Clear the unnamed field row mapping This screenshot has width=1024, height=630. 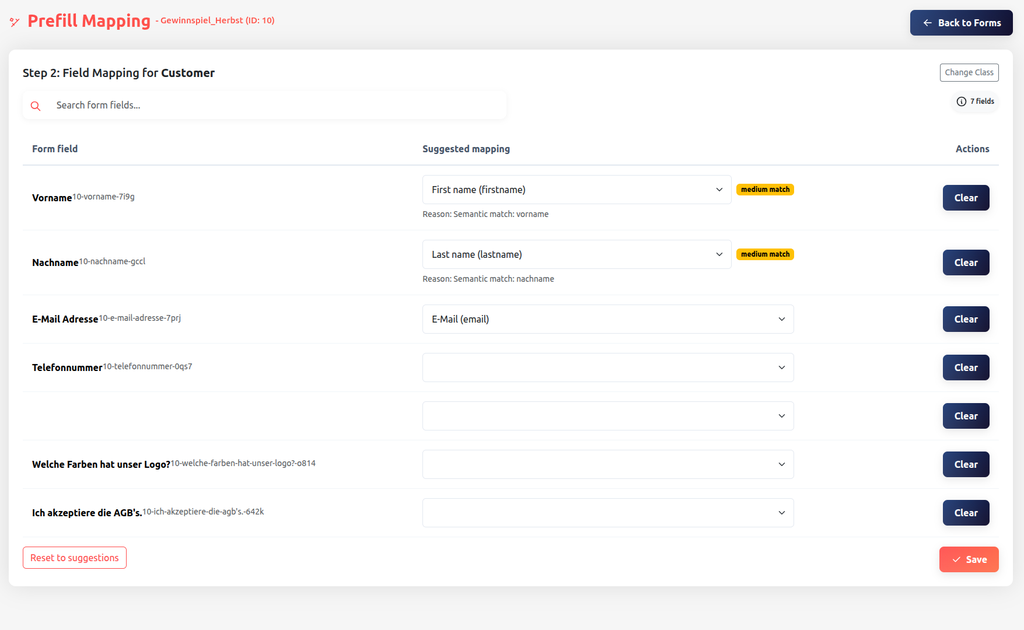[966, 416]
